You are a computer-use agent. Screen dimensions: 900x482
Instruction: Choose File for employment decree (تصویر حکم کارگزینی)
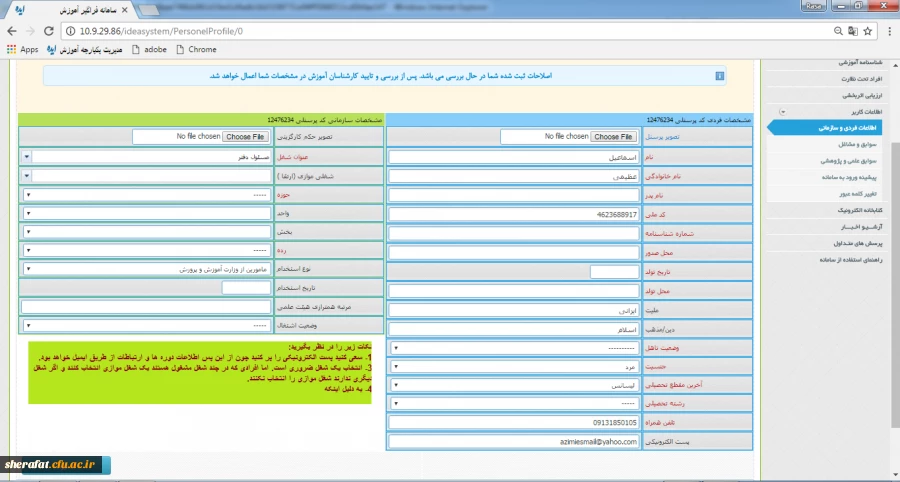pos(245,136)
